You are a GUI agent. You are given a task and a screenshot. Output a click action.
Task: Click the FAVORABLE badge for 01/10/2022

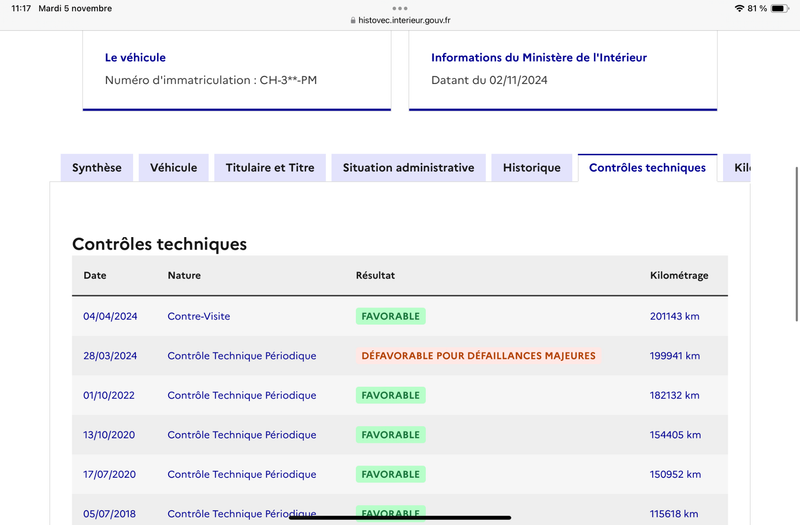click(x=391, y=395)
